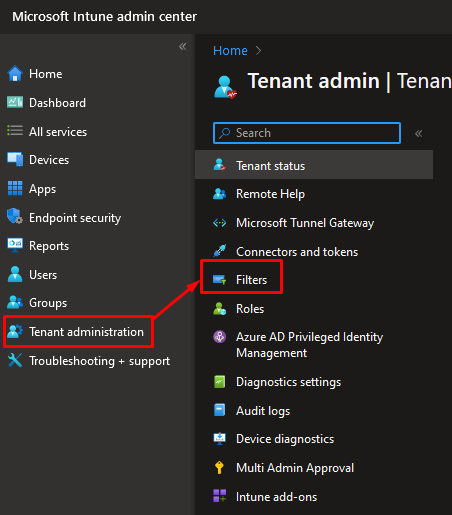Click the Remote Help icon
452x515 pixels.
(x=220, y=194)
